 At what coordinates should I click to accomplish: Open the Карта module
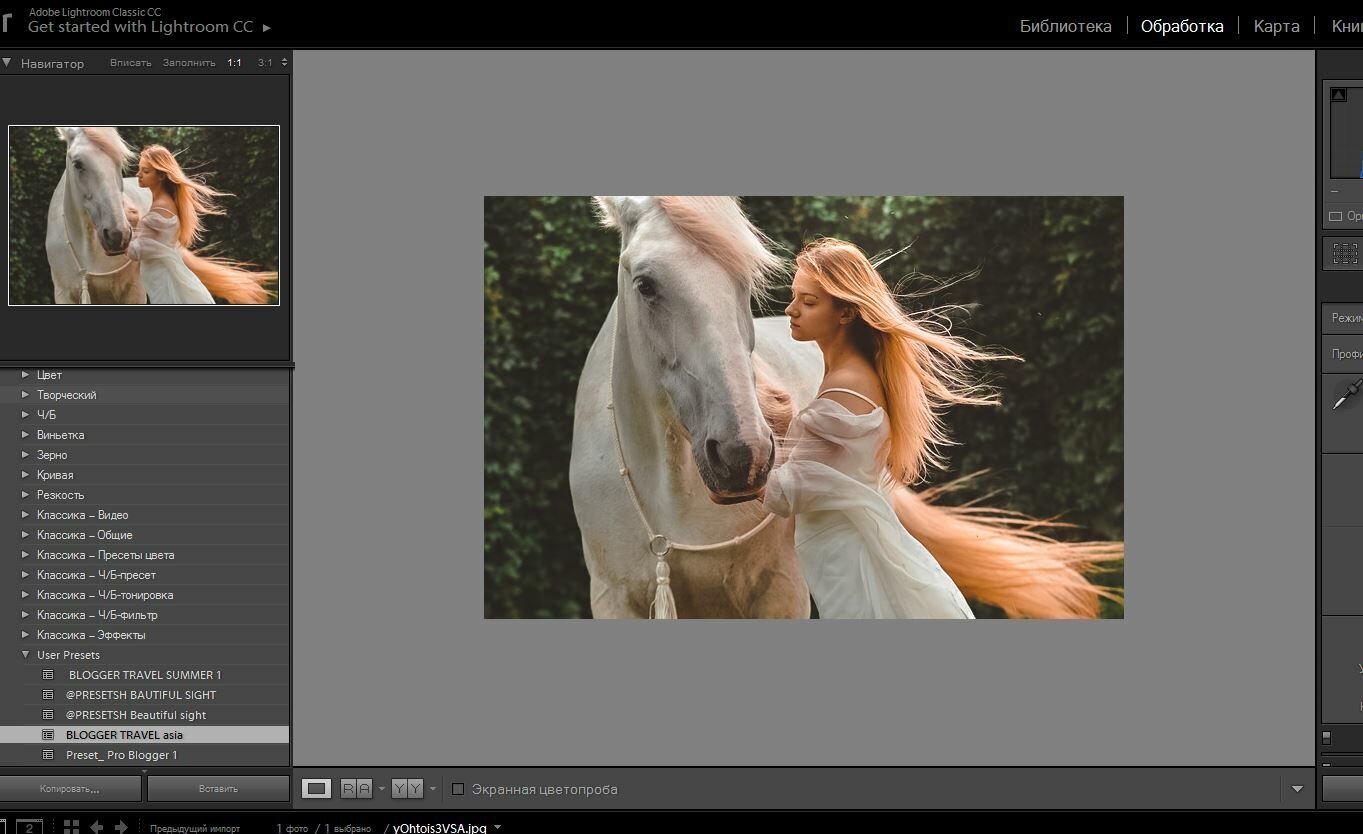coord(1276,26)
